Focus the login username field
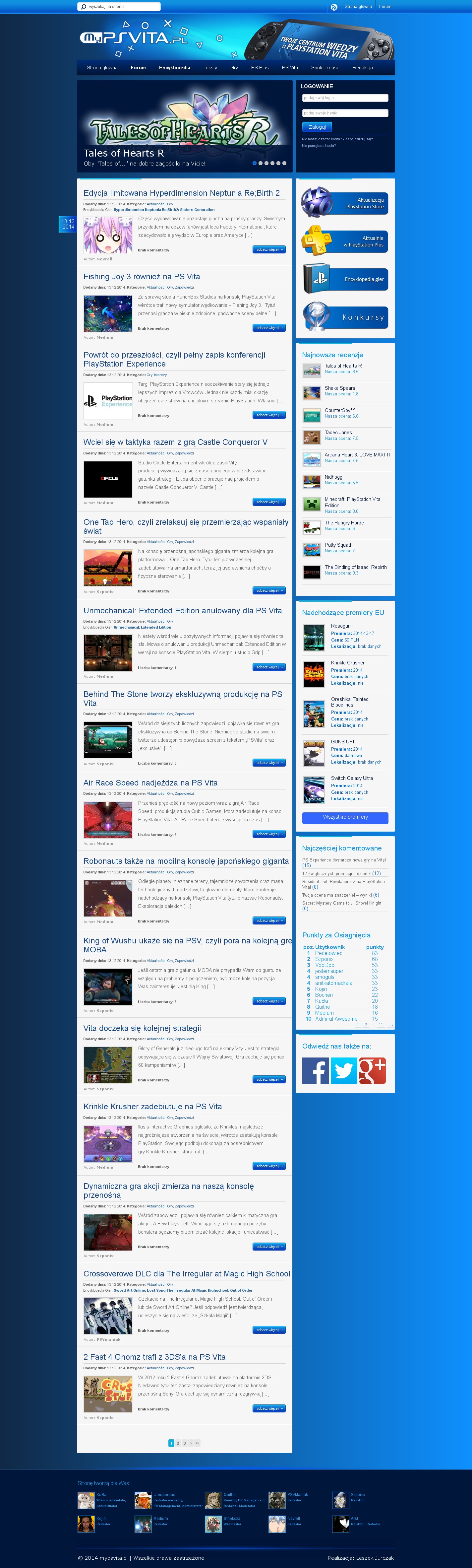This screenshot has width=472, height=1568. [345, 98]
